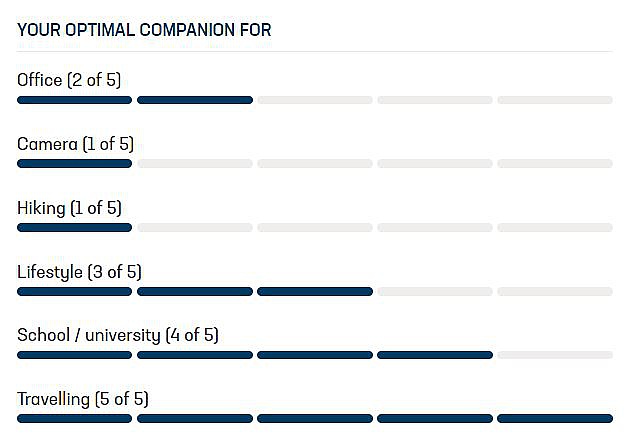The height and width of the screenshot is (439, 627).
Task: Click fourth filled segment of School / university bar
Action: coord(435,355)
